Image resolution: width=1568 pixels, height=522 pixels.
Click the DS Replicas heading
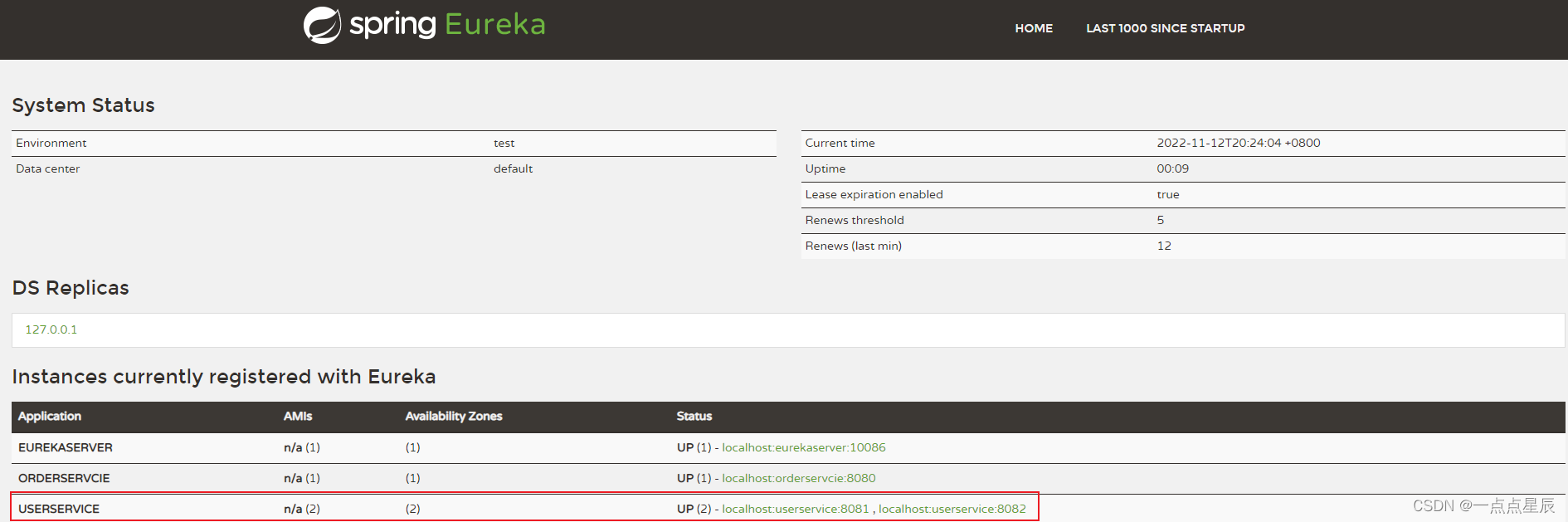(x=71, y=288)
